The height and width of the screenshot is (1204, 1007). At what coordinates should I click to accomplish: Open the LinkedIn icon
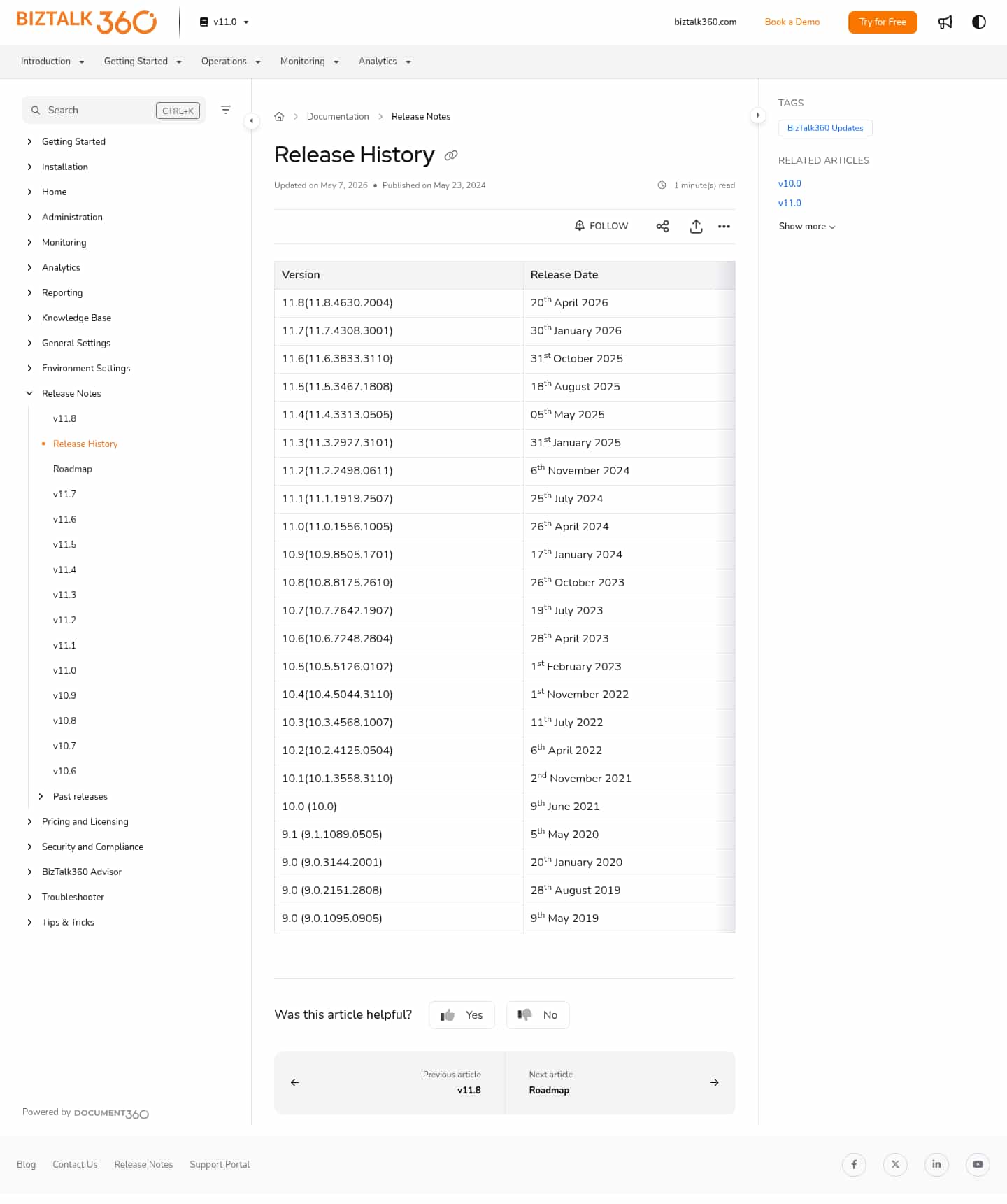tap(936, 1165)
